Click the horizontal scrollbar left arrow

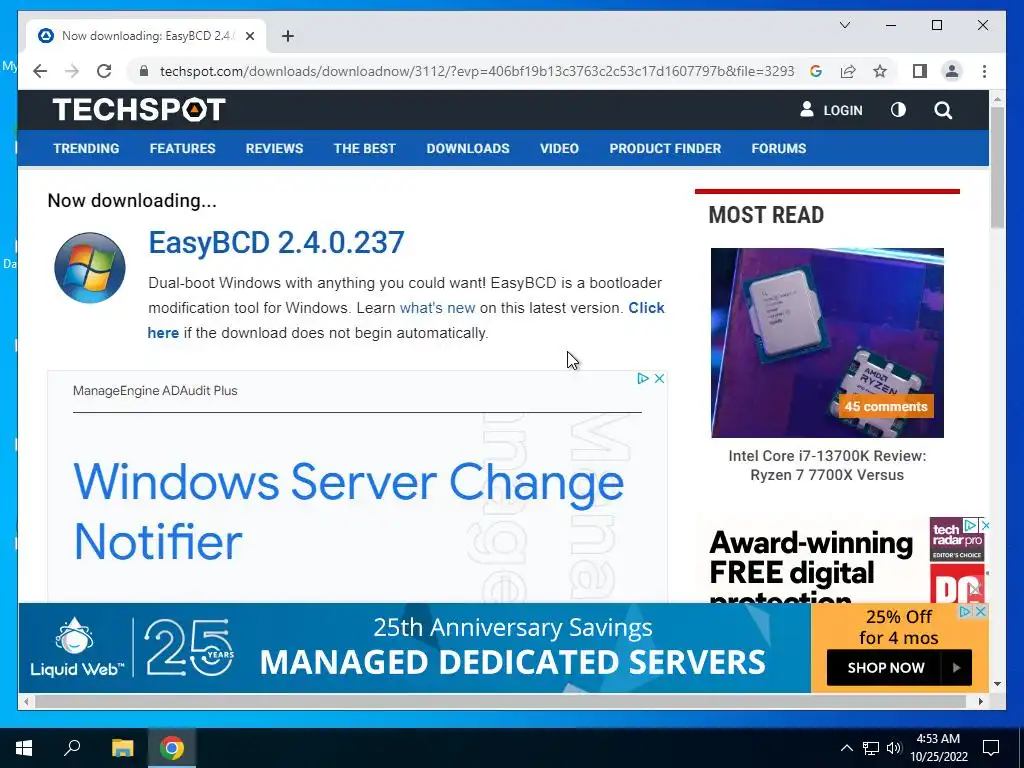tap(26, 701)
